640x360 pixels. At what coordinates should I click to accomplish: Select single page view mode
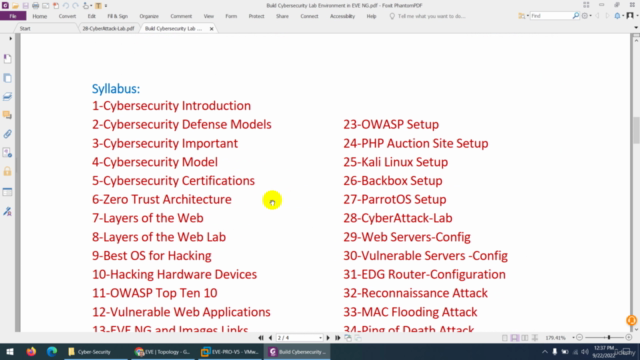505,338
